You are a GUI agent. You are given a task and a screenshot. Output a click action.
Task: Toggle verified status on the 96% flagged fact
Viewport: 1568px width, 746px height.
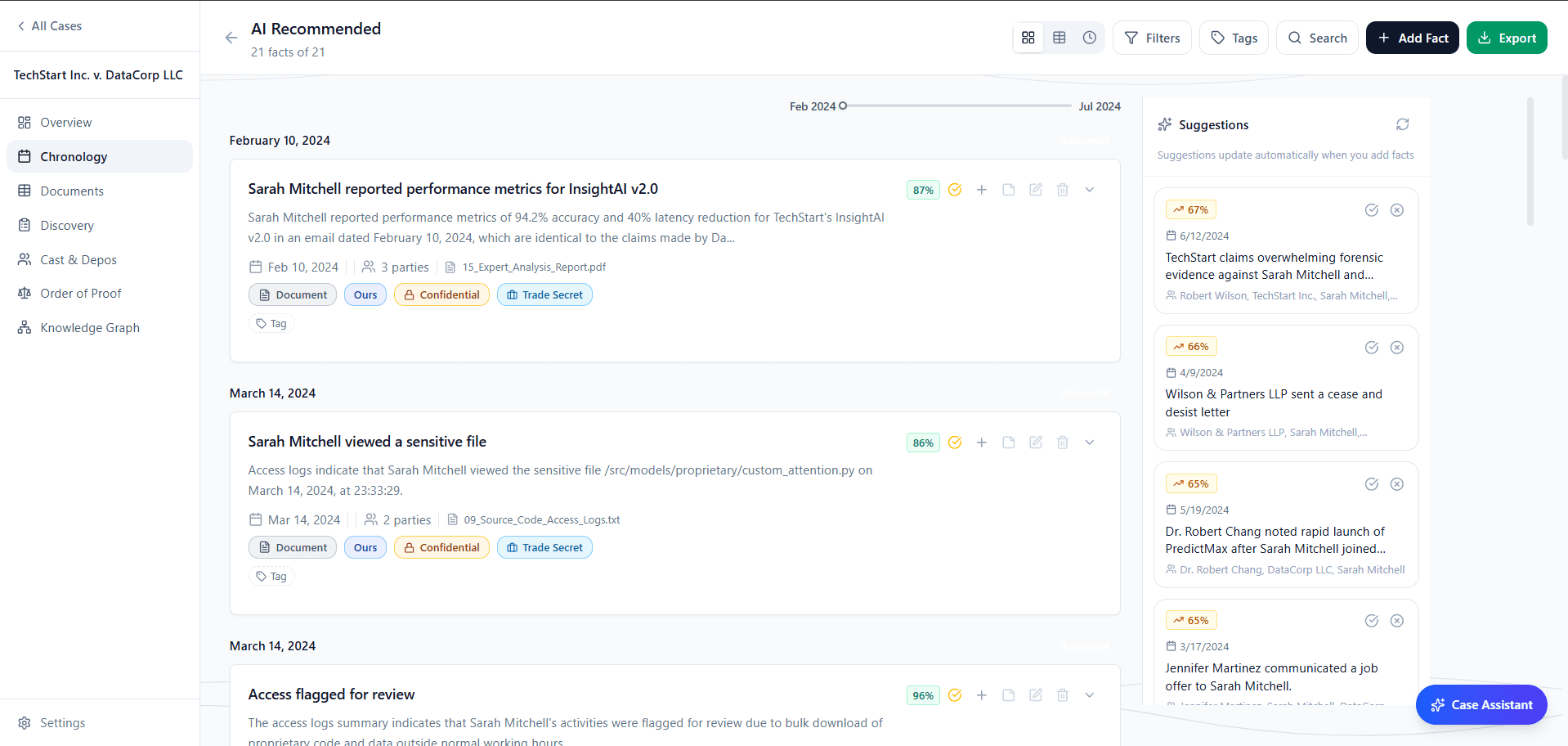tap(955, 694)
